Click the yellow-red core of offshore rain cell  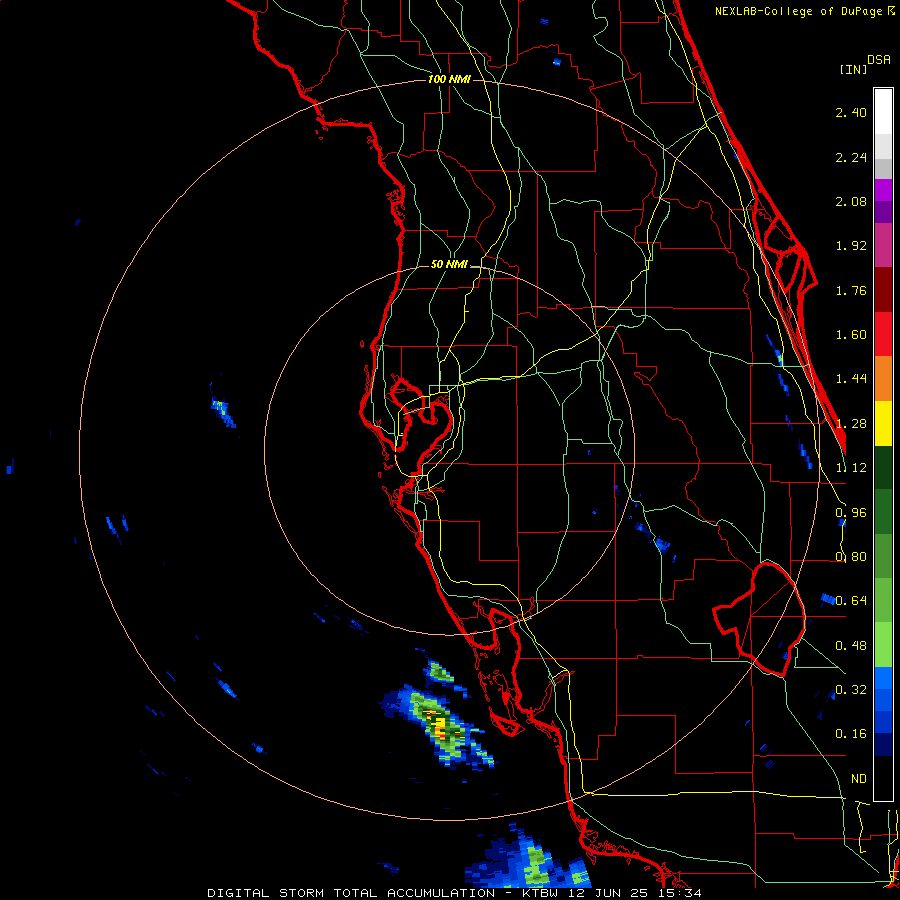440,728
